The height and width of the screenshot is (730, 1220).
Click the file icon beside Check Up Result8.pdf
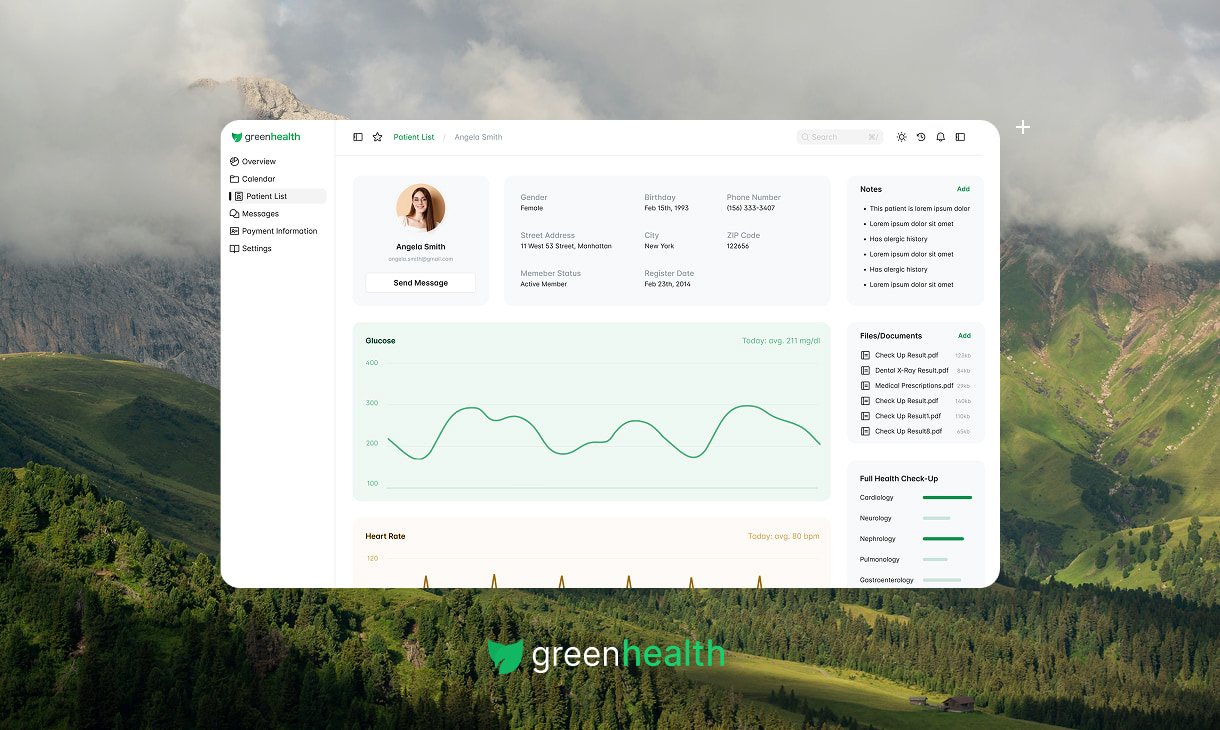pos(865,431)
